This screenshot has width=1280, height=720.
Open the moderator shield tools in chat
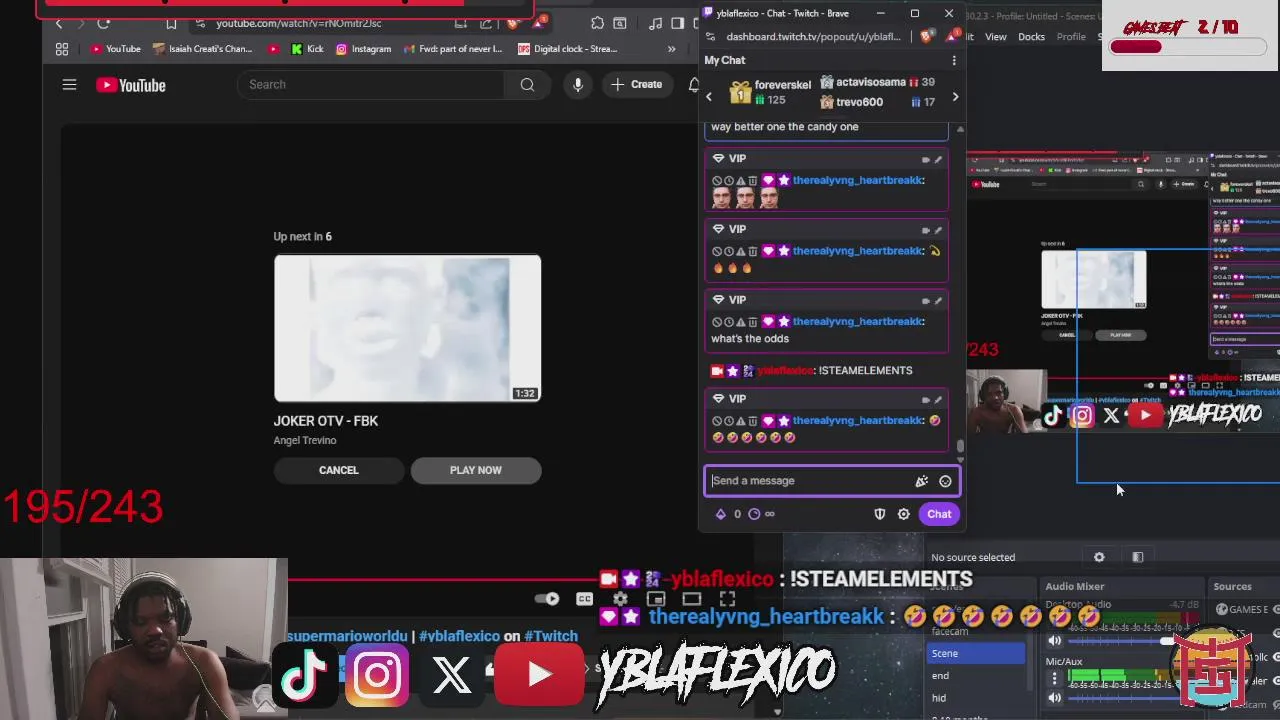click(x=880, y=514)
